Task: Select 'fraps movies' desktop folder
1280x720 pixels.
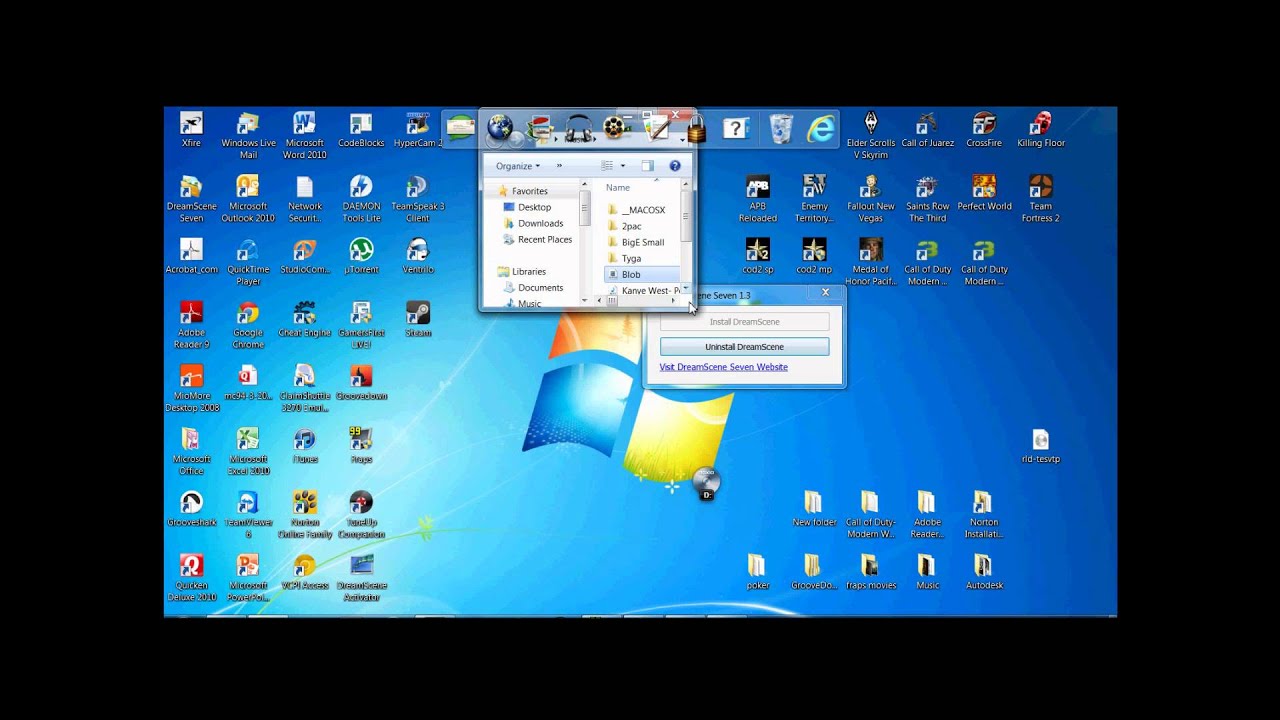Action: 870,572
